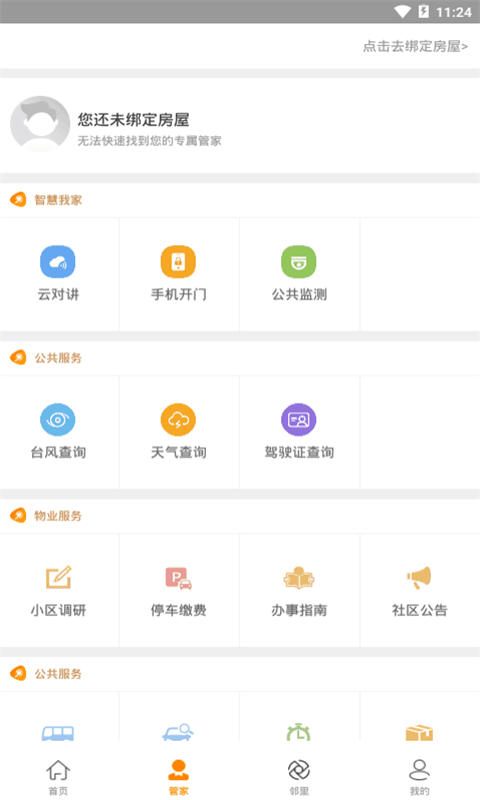480x800 pixels.
Task: Switch to the 我的 profile tab
Action: 419,777
